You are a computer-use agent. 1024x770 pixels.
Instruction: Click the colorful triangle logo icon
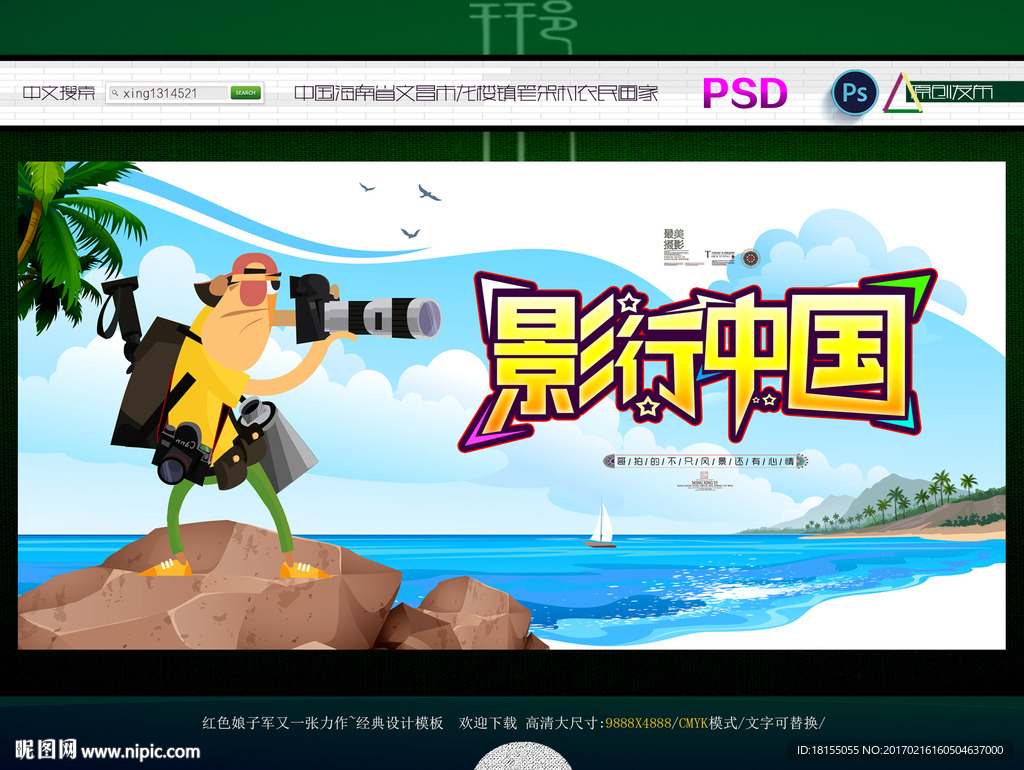[x=902, y=93]
